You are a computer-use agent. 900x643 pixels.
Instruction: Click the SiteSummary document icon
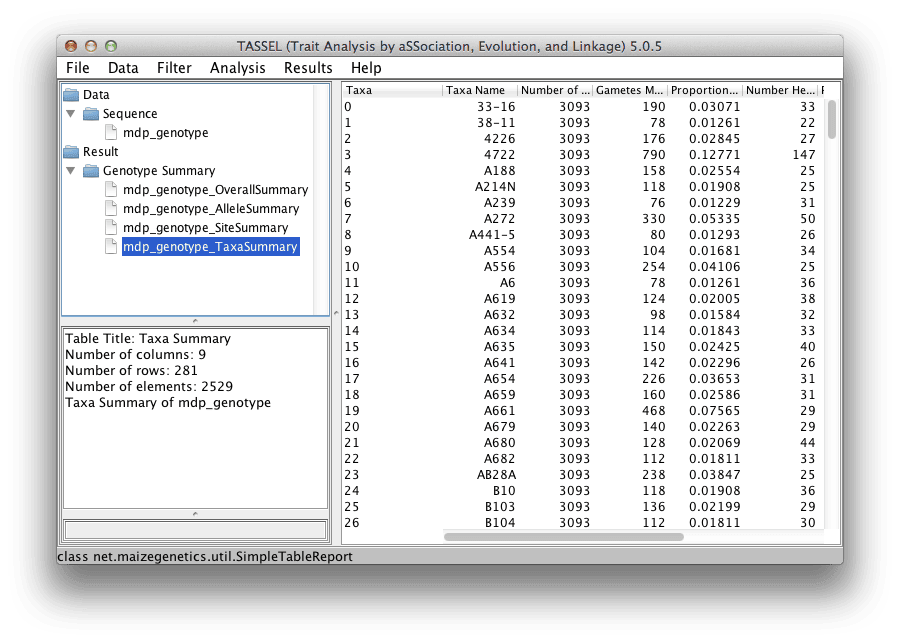pos(111,227)
